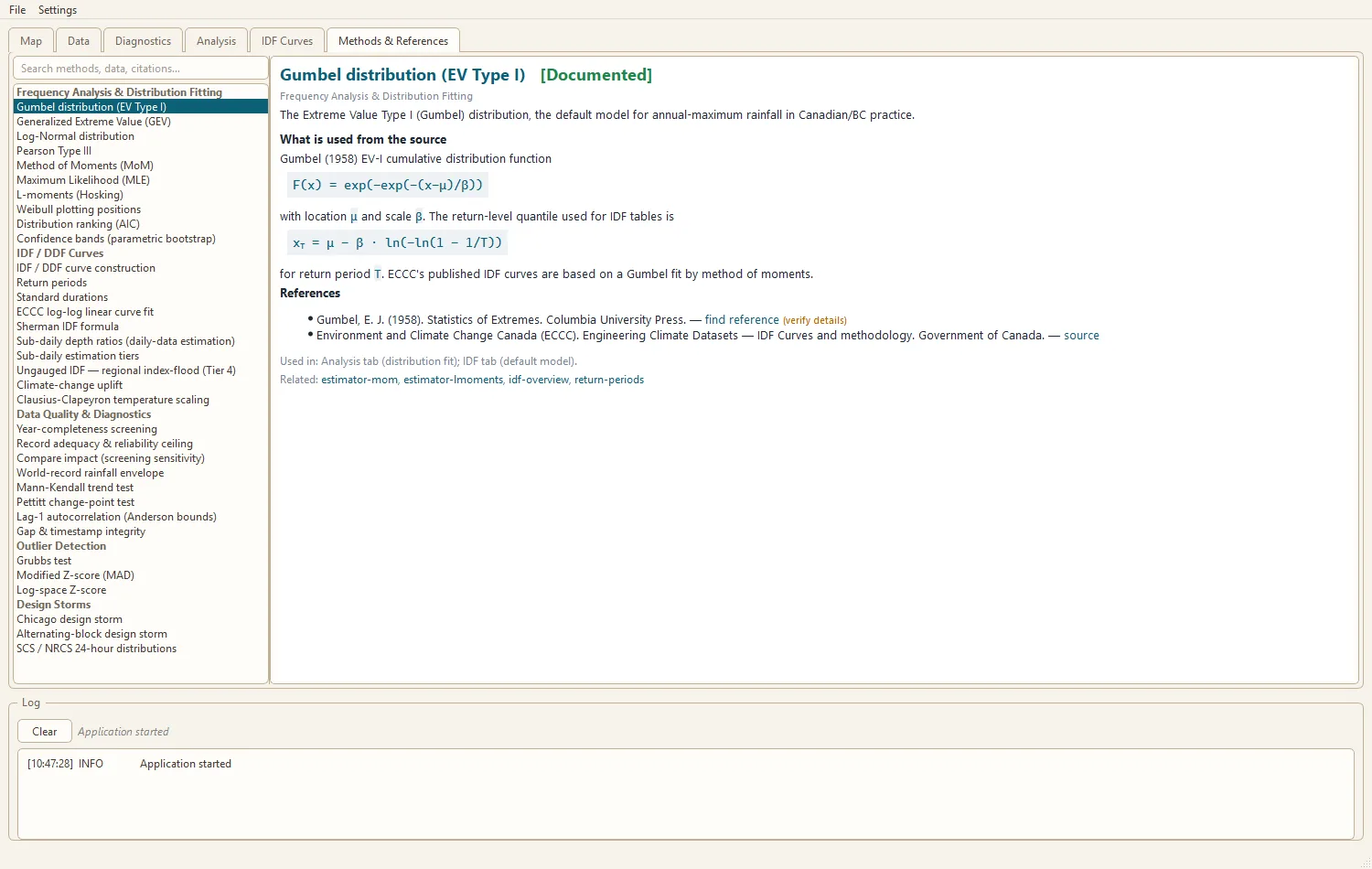This screenshot has width=1372, height=869.
Task: Select Sherman IDF formula
Action: click(x=141, y=327)
